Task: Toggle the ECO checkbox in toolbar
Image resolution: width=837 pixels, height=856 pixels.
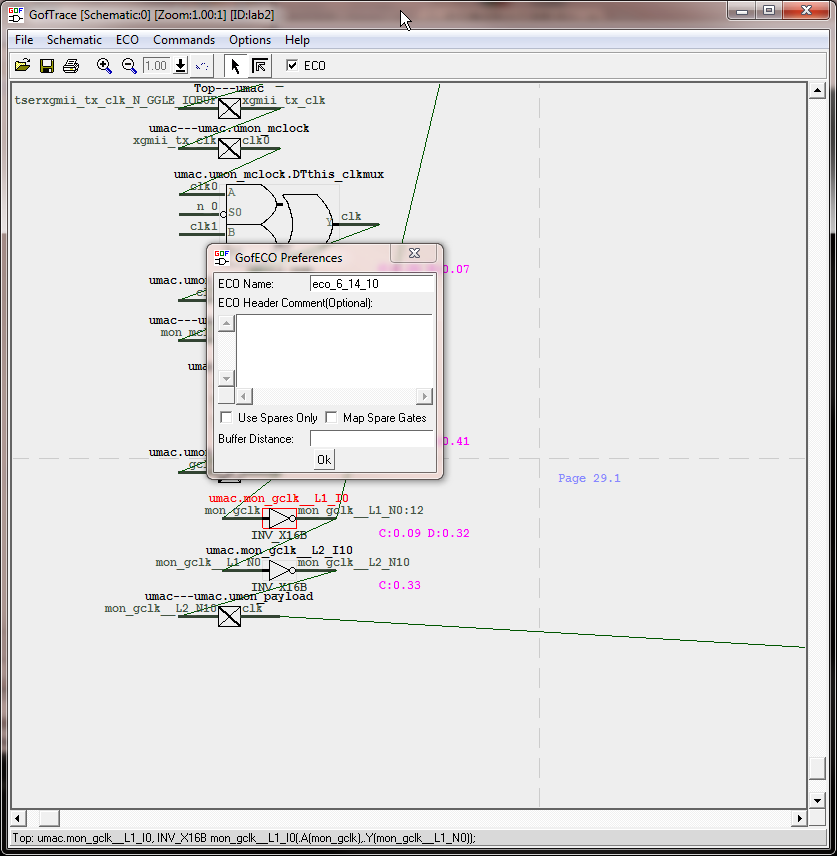Action: (292, 66)
